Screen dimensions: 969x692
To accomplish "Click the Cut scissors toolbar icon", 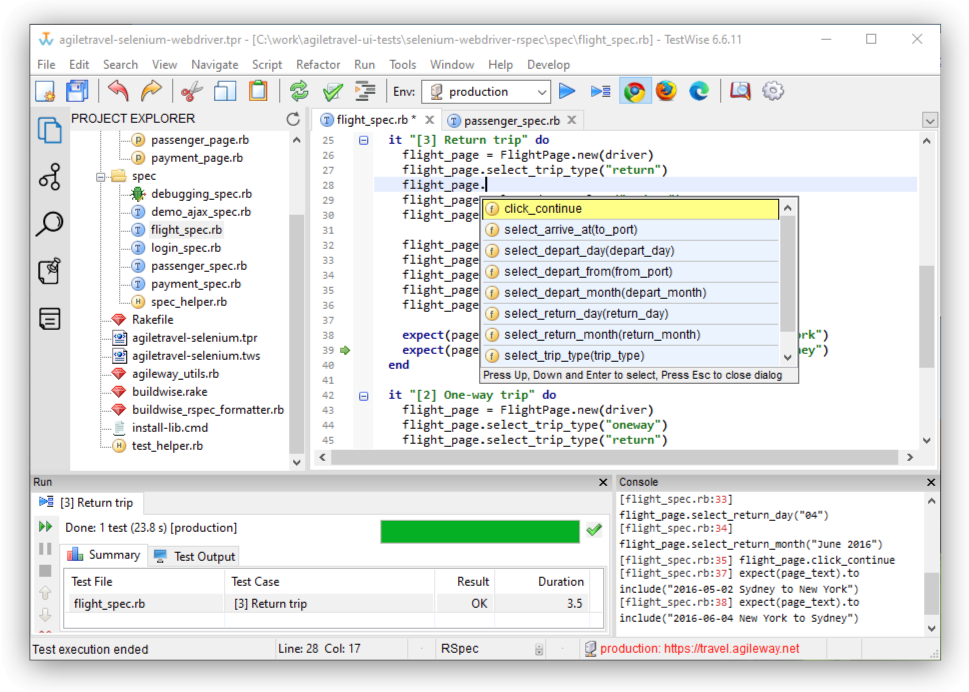I will (191, 92).
